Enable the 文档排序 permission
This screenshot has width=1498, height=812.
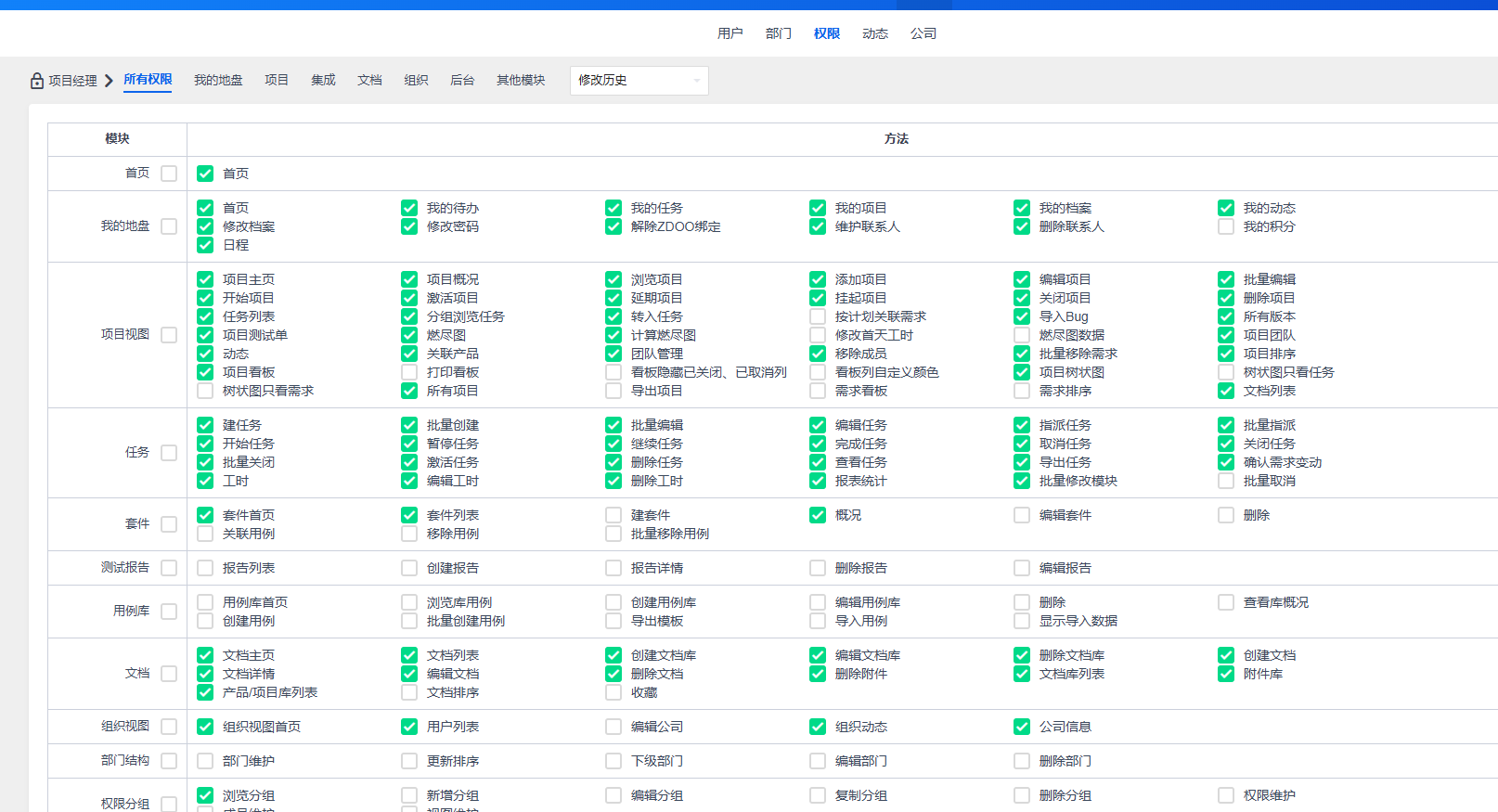[x=409, y=692]
